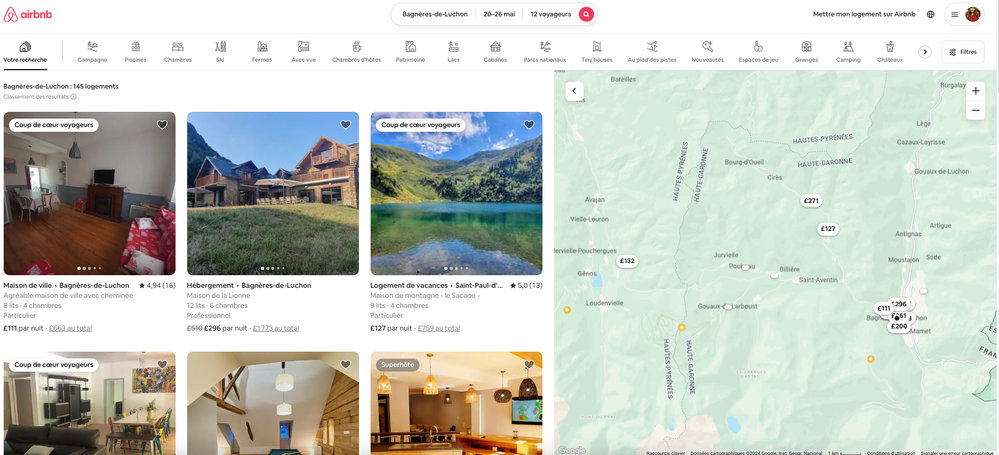
Task: Click the red search magnifier icon
Action: pos(586,14)
